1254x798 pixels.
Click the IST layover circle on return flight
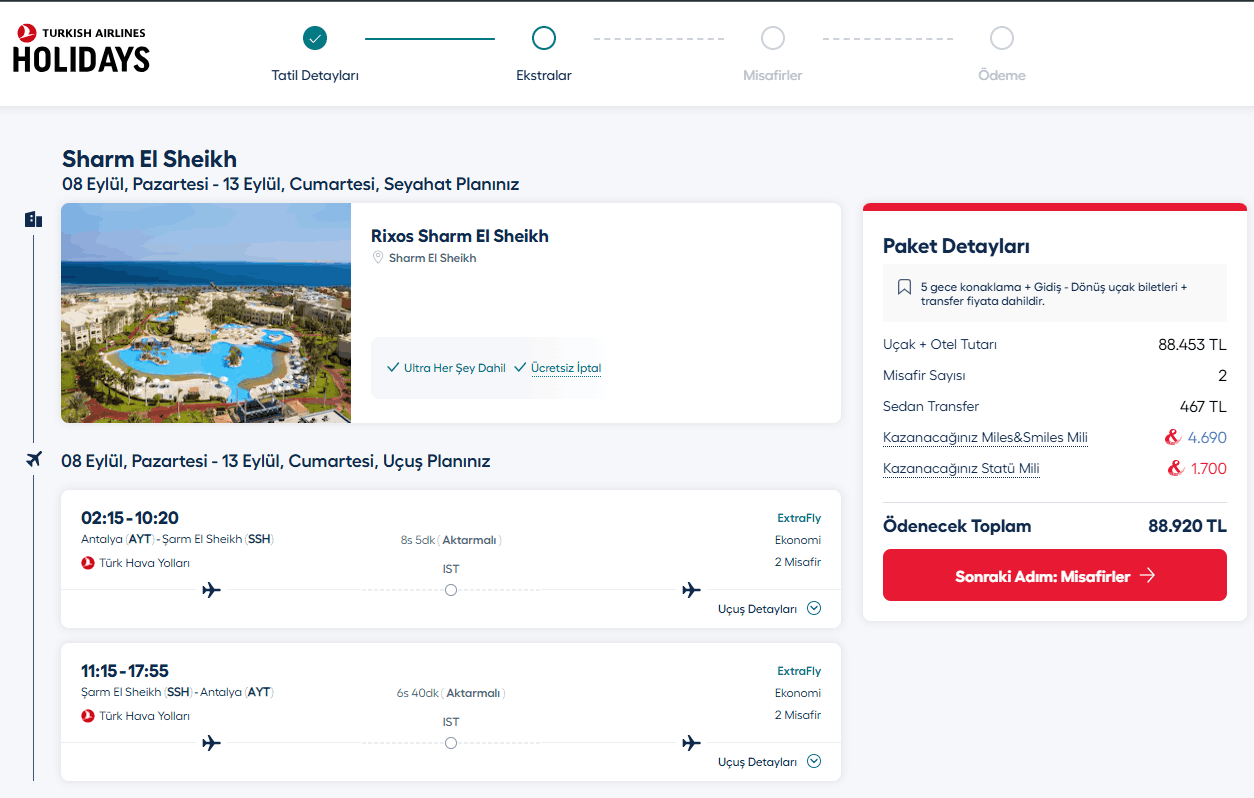coord(451,743)
